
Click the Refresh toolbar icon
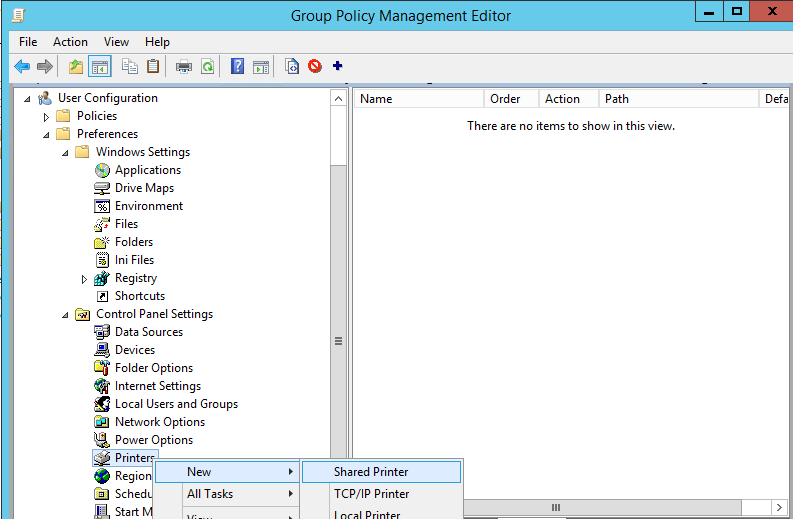tap(207, 66)
